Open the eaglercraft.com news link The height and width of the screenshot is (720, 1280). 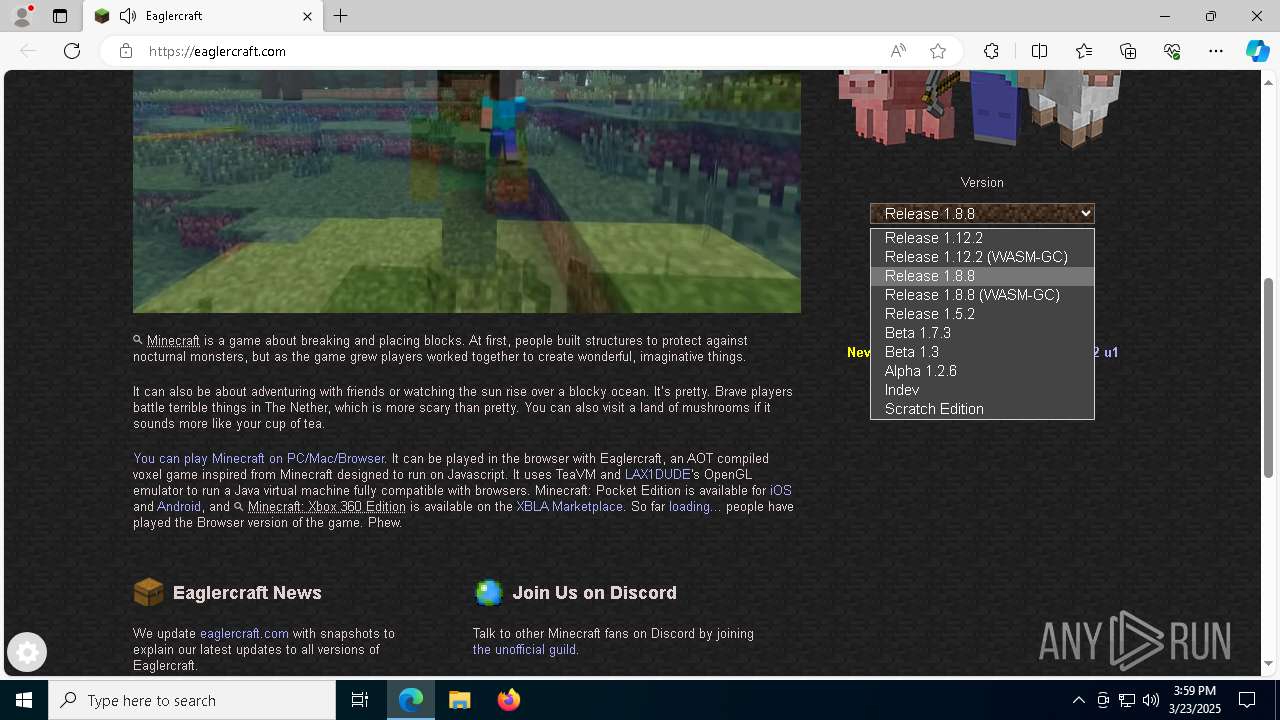244,634
